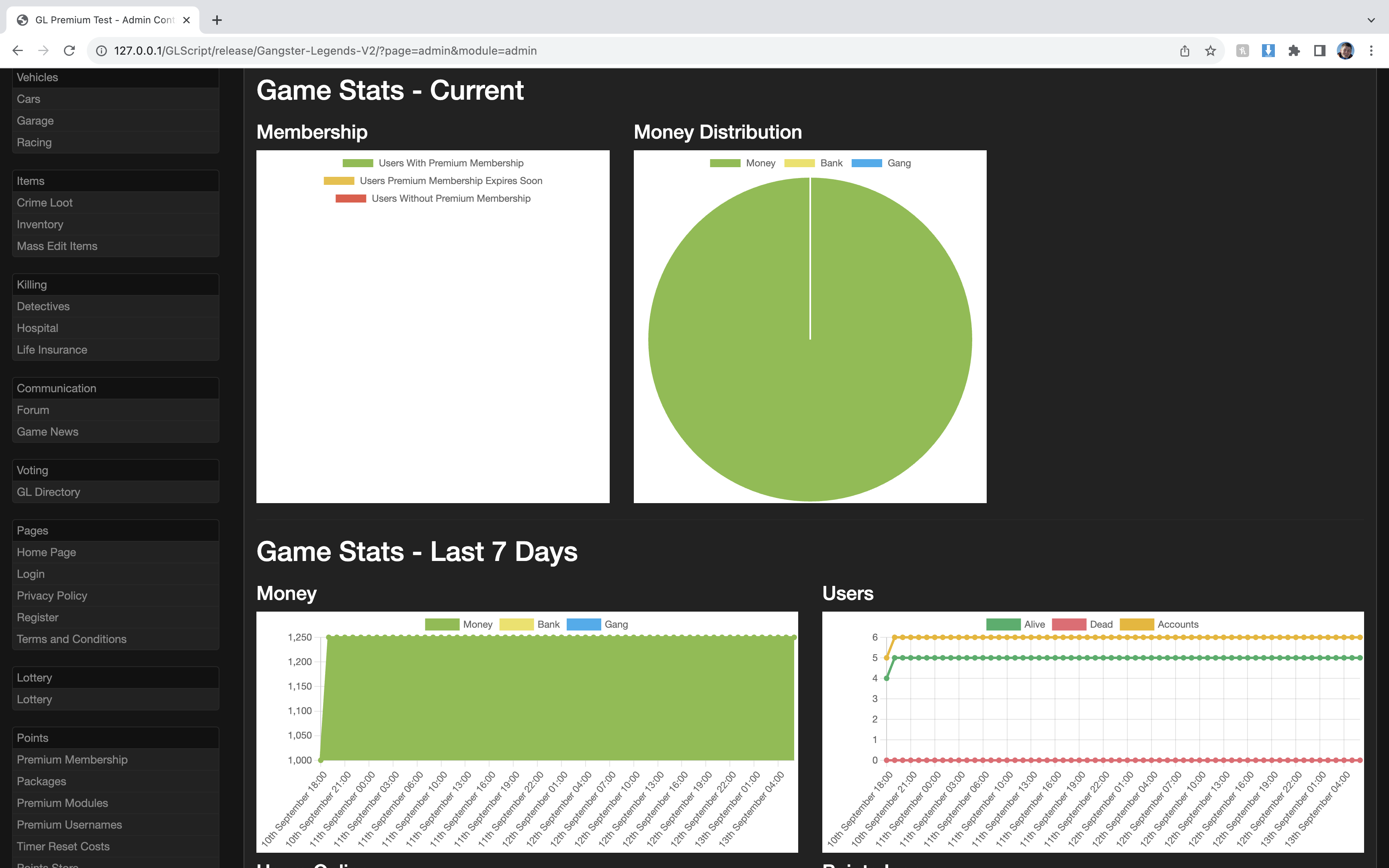Open the Mass Edit Items link
1389x868 pixels.
[x=57, y=246]
